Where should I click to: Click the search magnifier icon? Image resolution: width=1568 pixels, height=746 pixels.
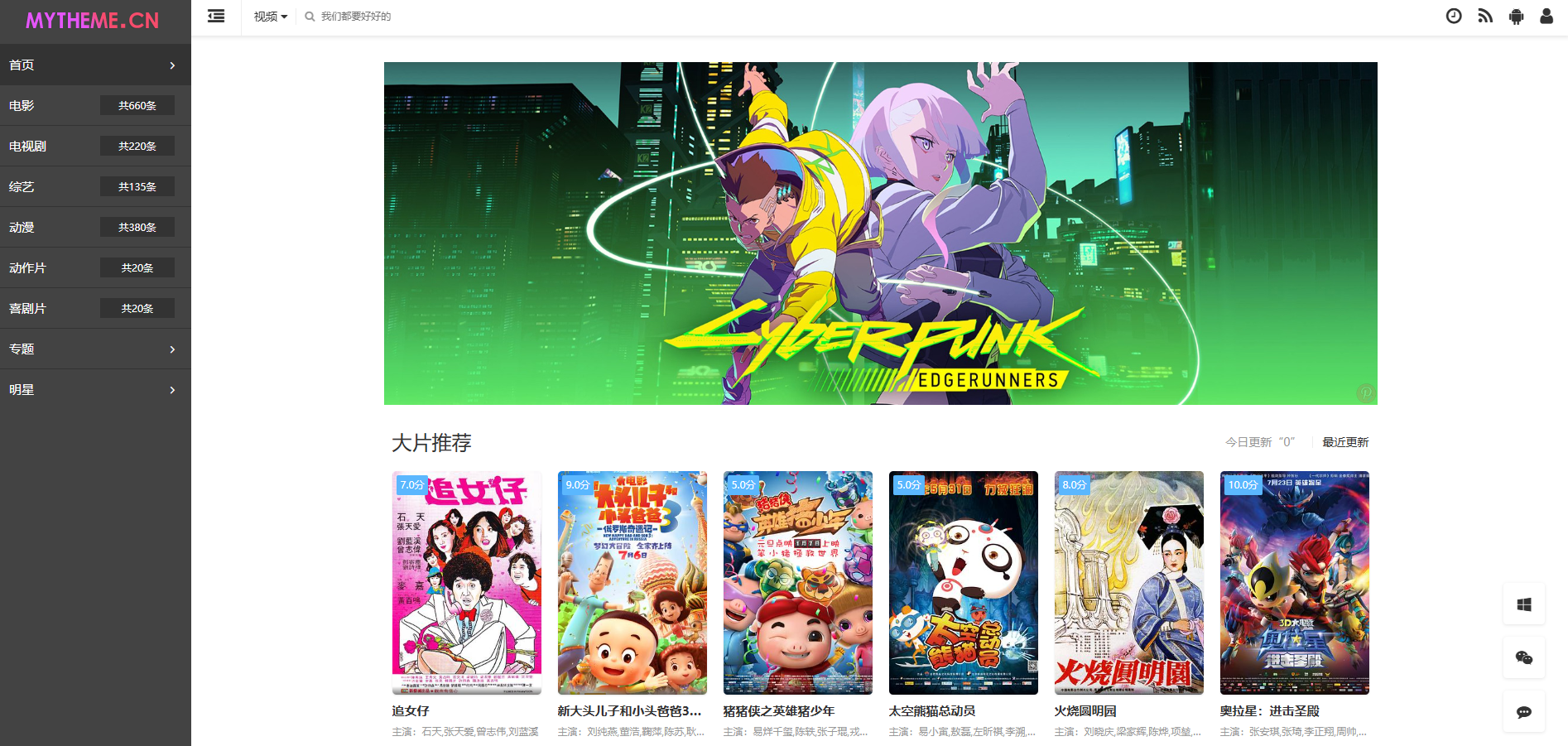click(x=310, y=17)
